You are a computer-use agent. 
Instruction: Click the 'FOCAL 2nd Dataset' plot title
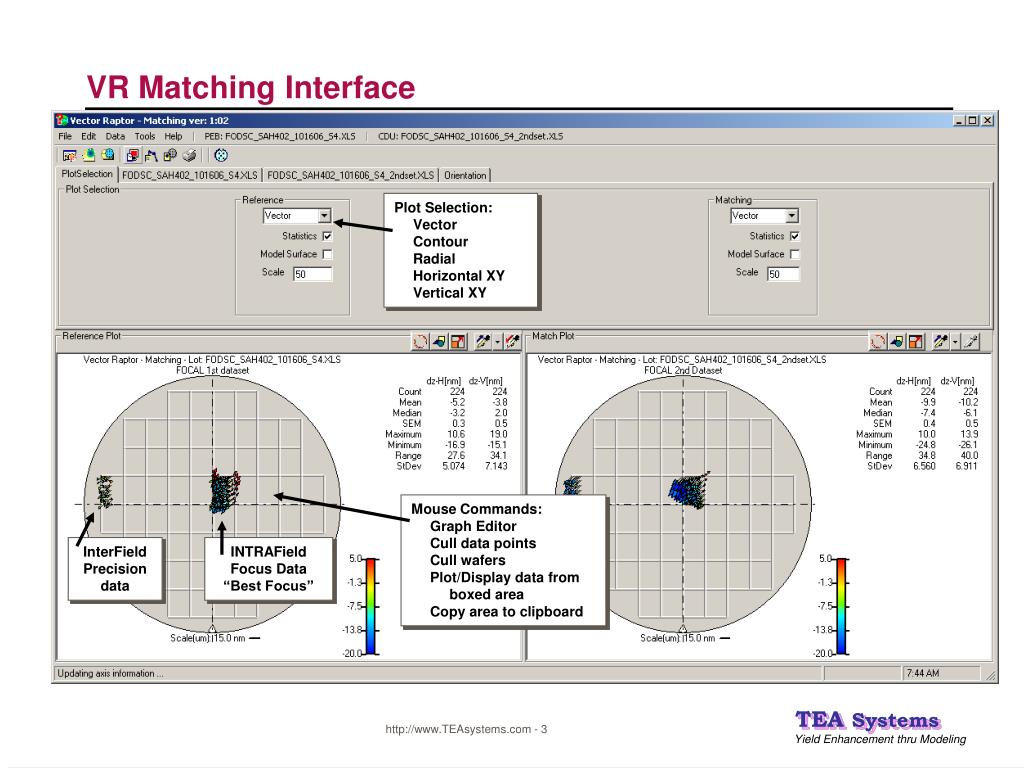pyautogui.click(x=683, y=370)
